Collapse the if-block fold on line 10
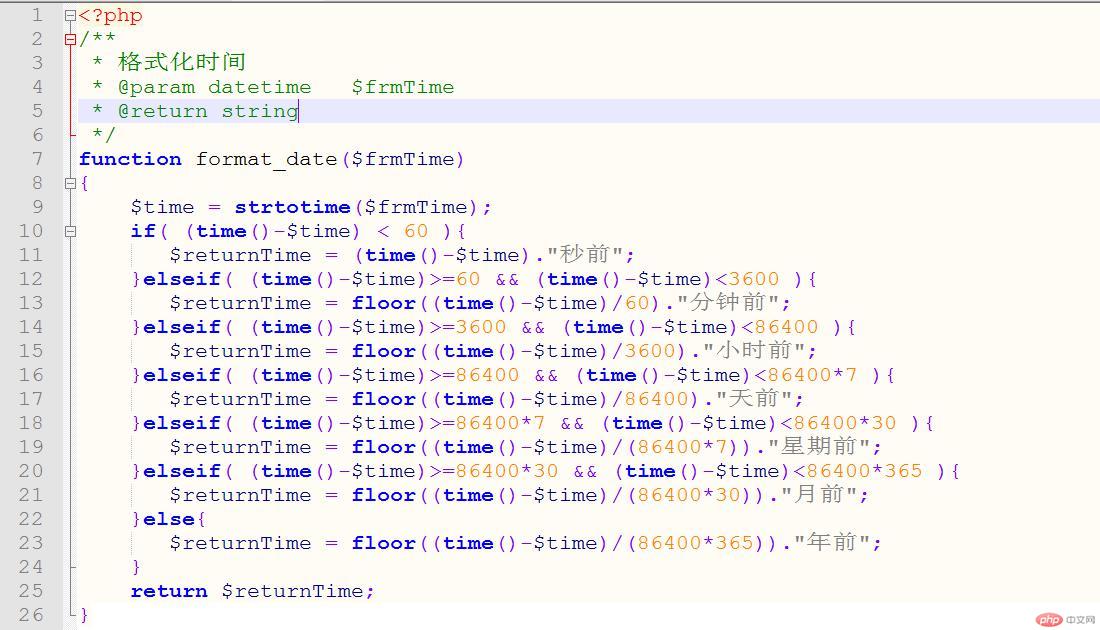Image resolution: width=1100 pixels, height=630 pixels. (70, 231)
